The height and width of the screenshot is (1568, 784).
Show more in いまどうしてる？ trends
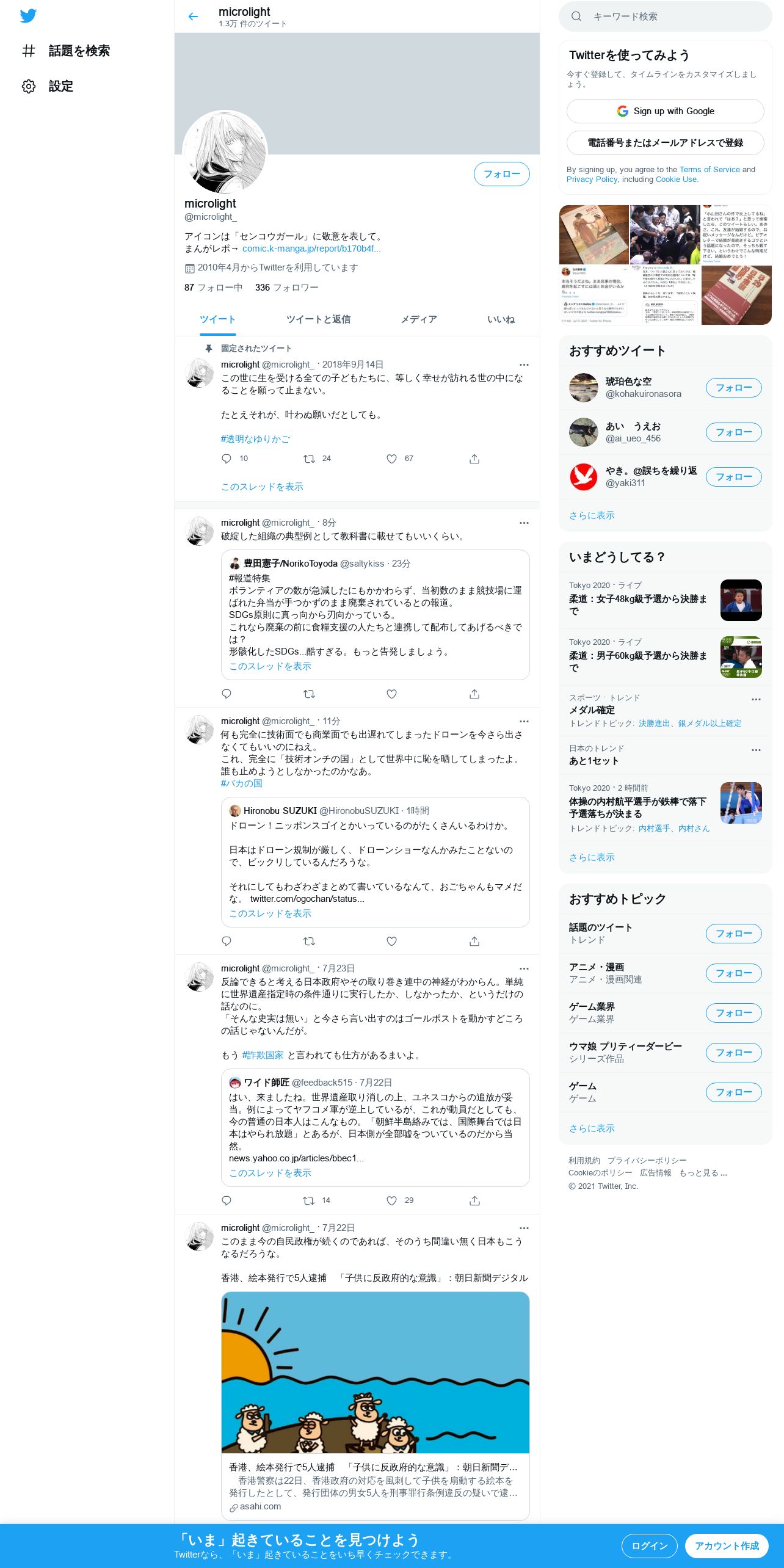[x=666, y=857]
